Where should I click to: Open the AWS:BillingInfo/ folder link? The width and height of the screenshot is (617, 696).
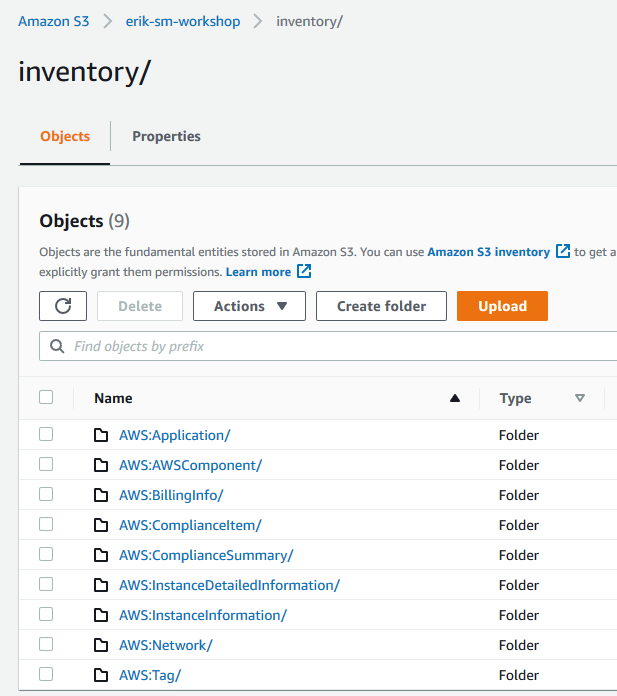coord(171,495)
